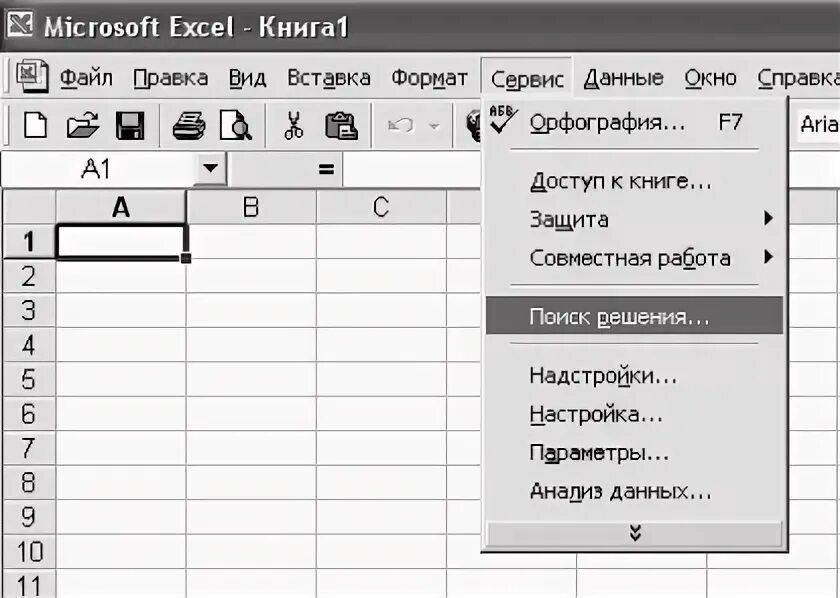Screen dimensions: 840x598
Task: Choose Орфография spell check item
Action: pyautogui.click(x=634, y=123)
